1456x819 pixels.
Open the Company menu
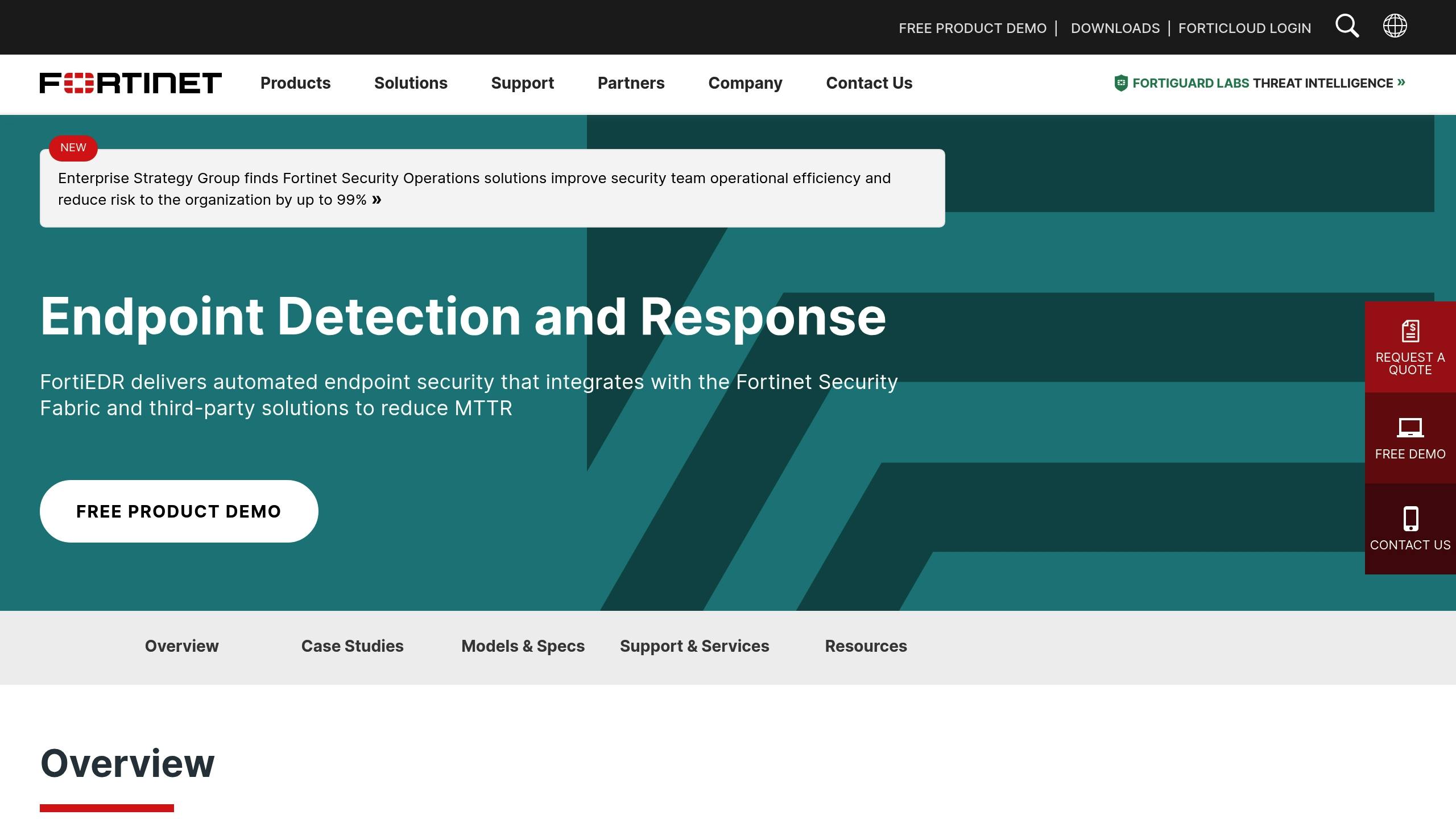[x=745, y=83]
